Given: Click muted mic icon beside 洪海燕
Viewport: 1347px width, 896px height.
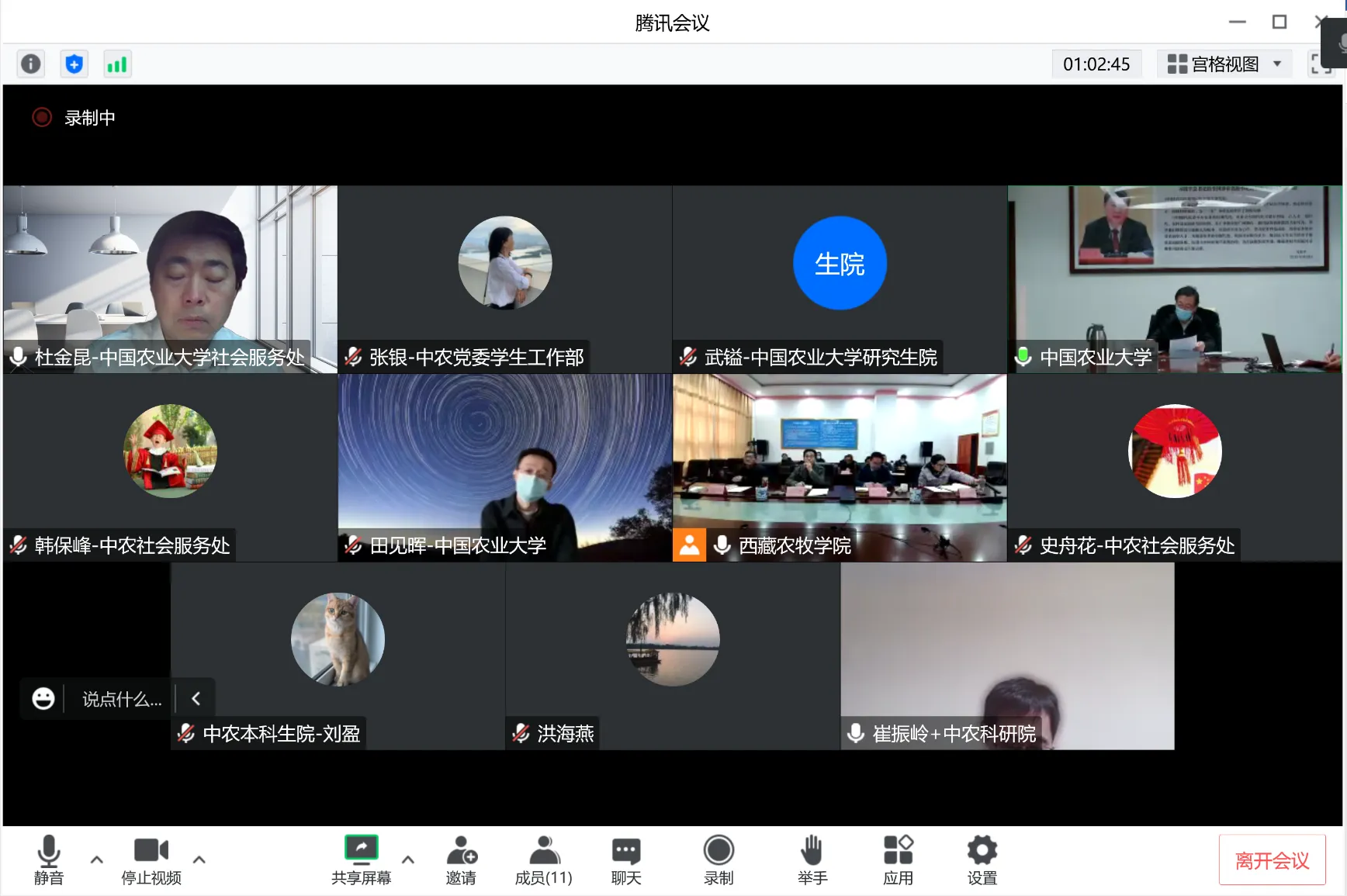Looking at the screenshot, I should (x=521, y=733).
